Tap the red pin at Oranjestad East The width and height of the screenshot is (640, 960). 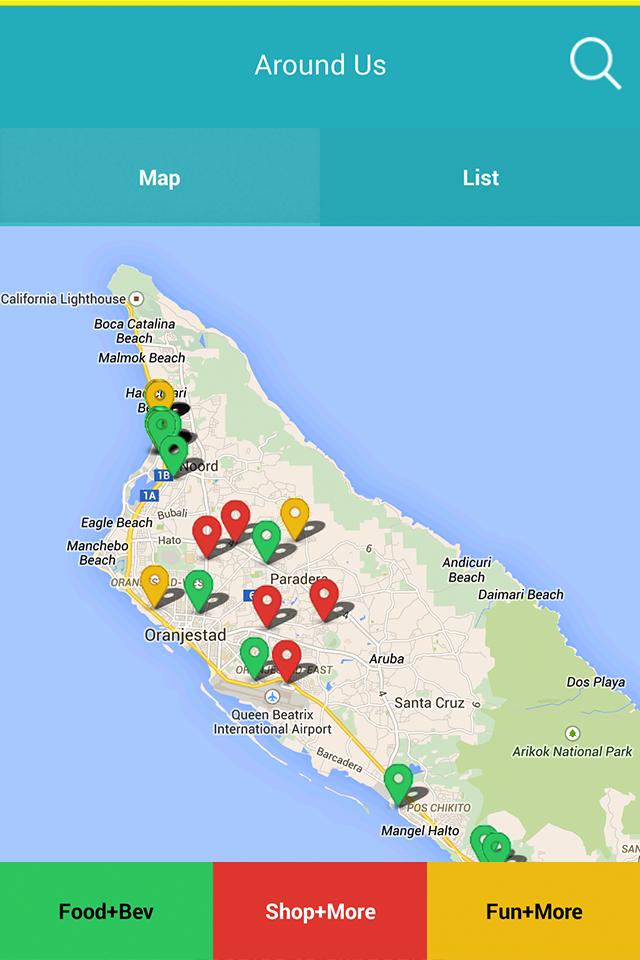(287, 661)
